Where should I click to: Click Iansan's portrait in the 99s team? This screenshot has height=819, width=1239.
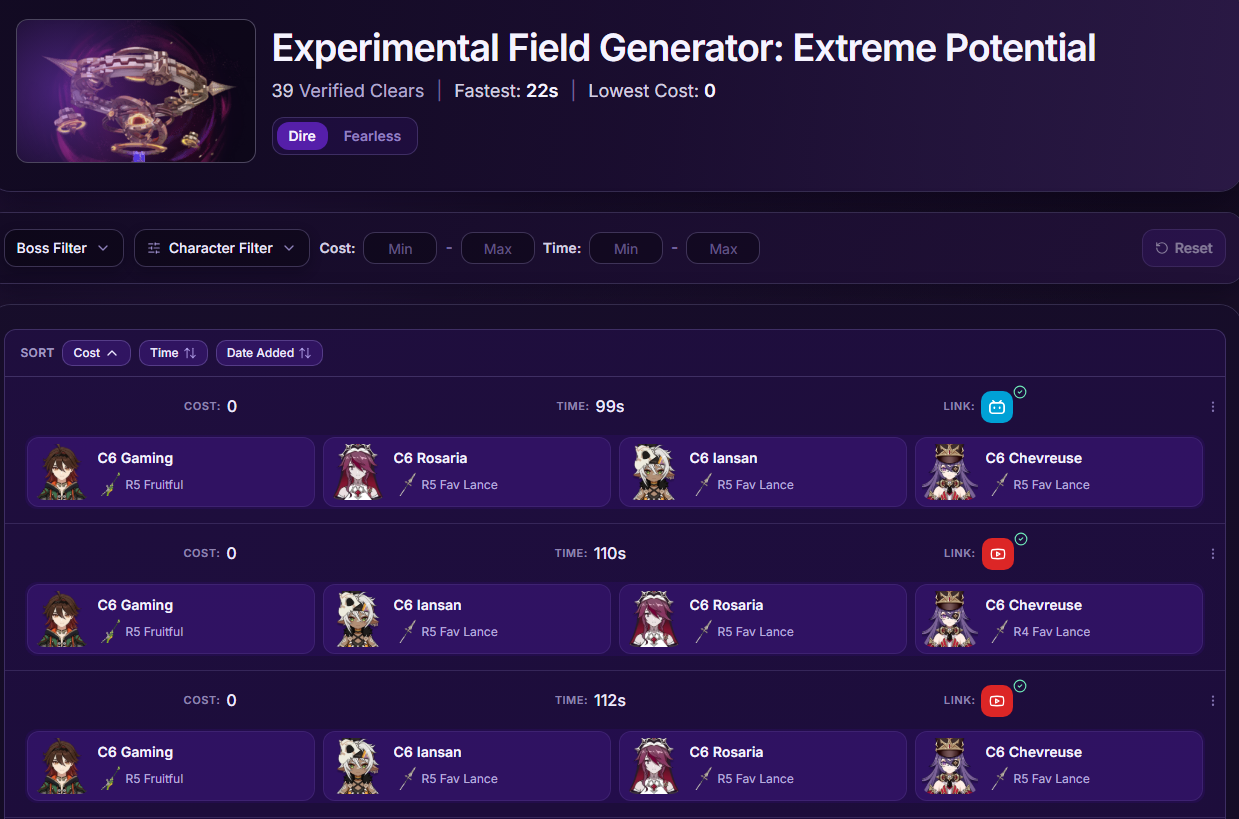(x=654, y=472)
